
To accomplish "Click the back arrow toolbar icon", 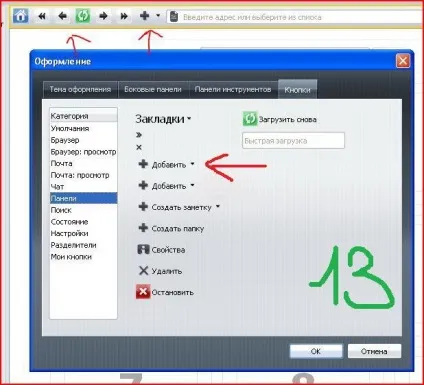I will [x=63, y=16].
